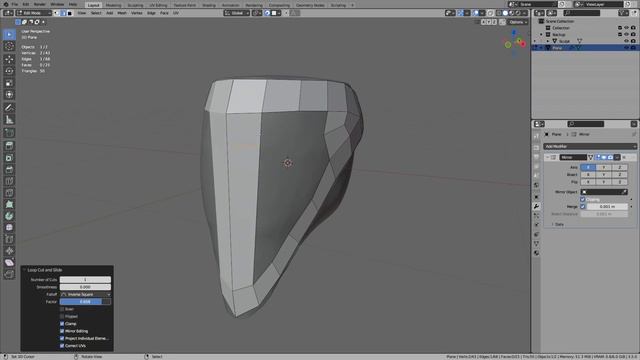This screenshot has width=640, height=360.
Task: Click the Mirror Axis X button
Action: 588,167
